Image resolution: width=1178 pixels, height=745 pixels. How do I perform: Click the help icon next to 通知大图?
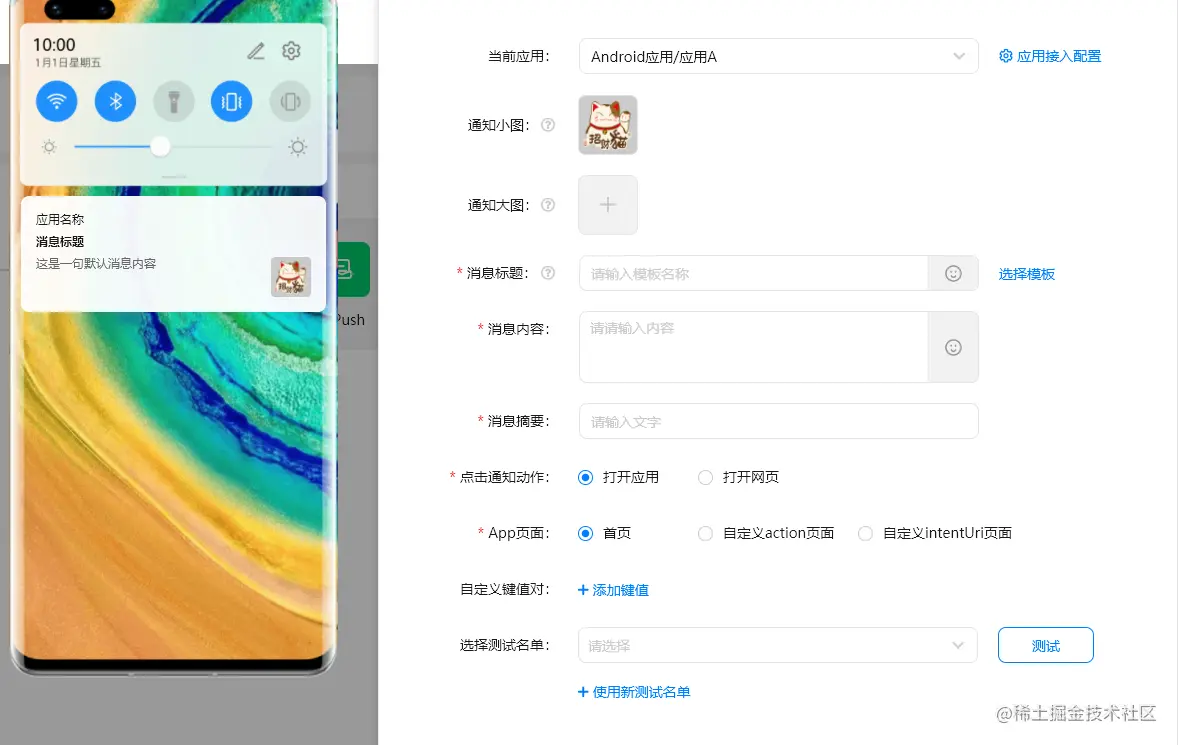(548, 205)
